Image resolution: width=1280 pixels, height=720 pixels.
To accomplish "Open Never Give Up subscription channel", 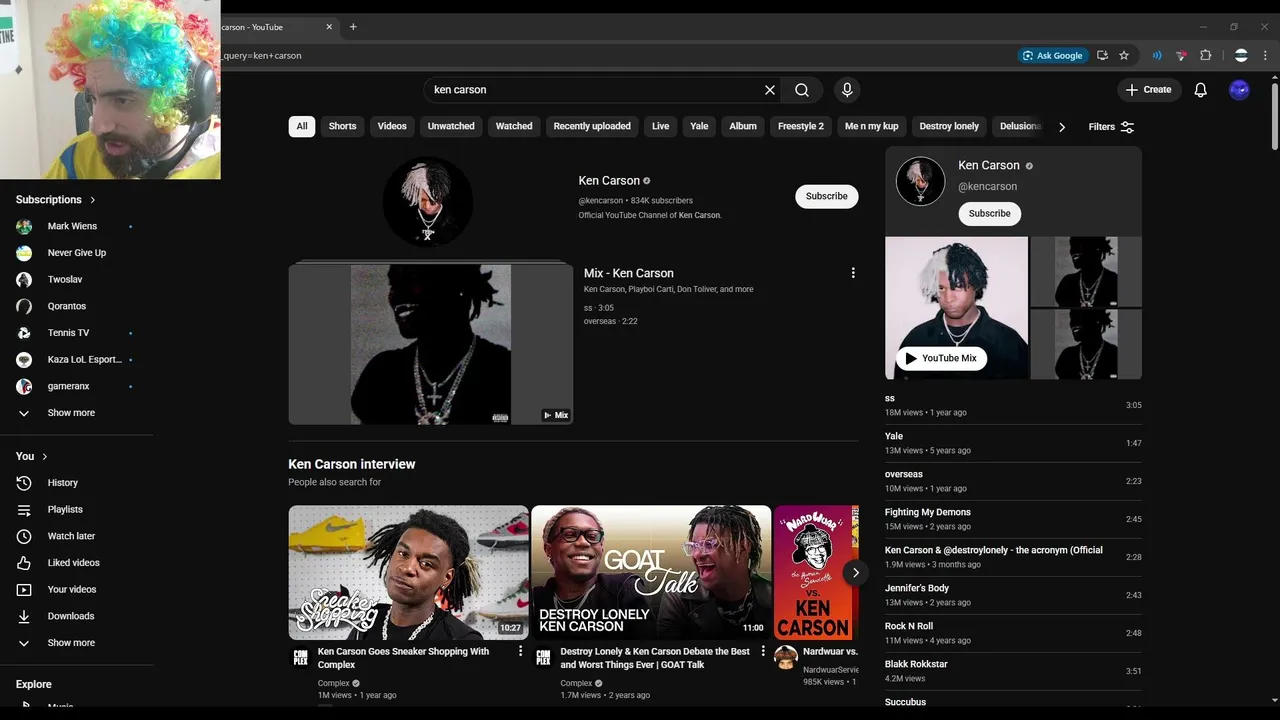I will (x=75, y=253).
